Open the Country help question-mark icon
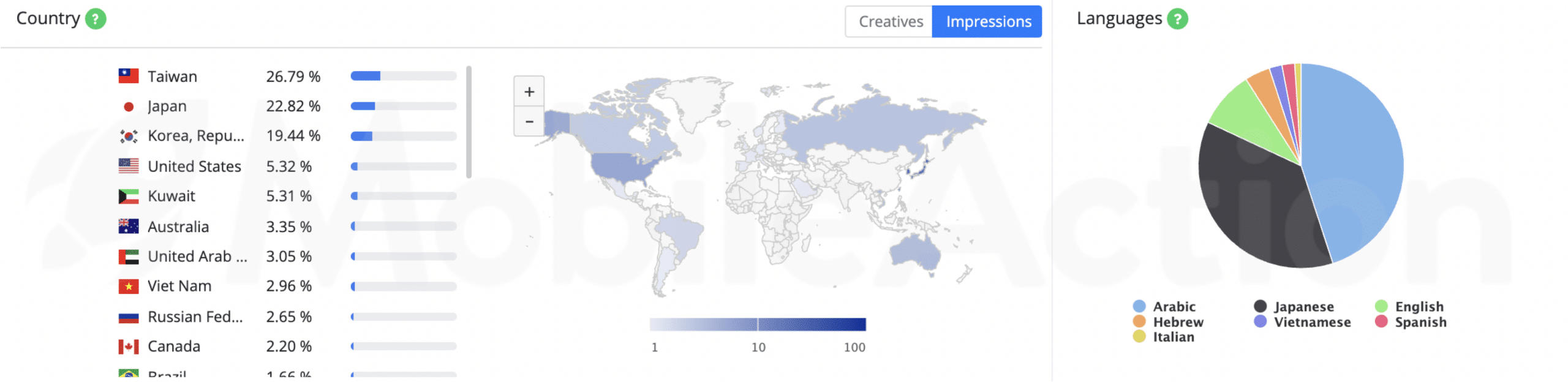This screenshot has height=382, width=1568. point(95,19)
